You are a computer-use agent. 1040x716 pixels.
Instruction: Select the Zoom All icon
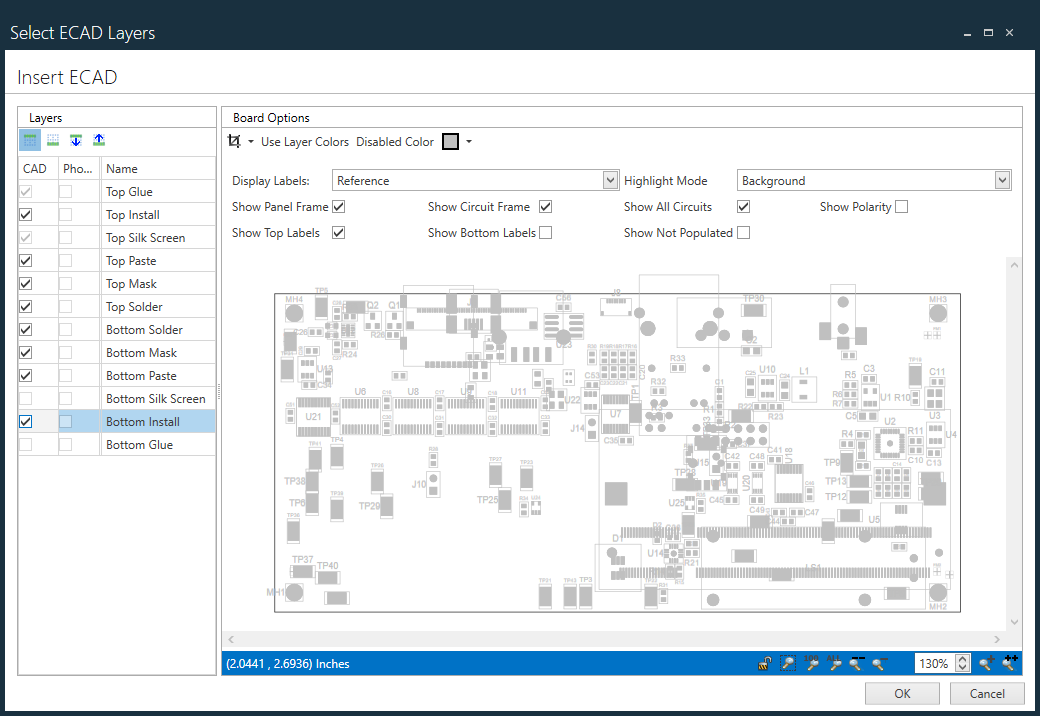click(x=834, y=663)
